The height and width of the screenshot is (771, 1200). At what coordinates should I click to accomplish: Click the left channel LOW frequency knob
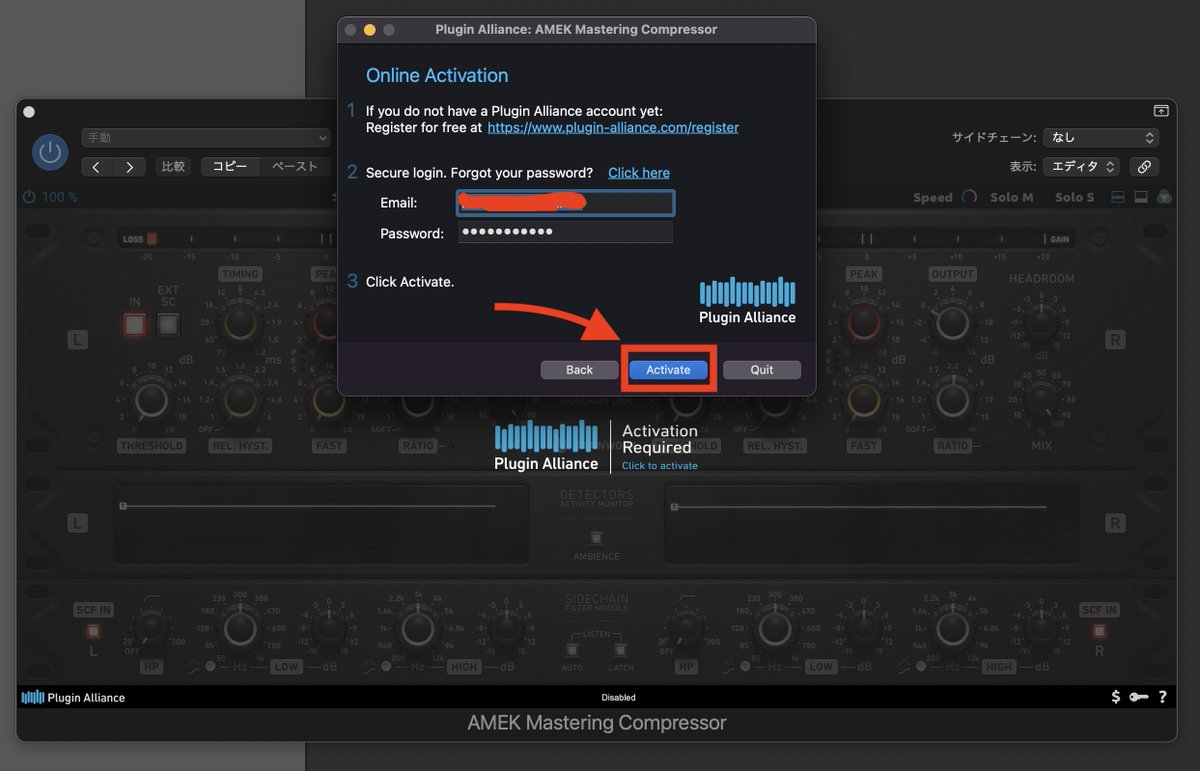click(x=240, y=629)
